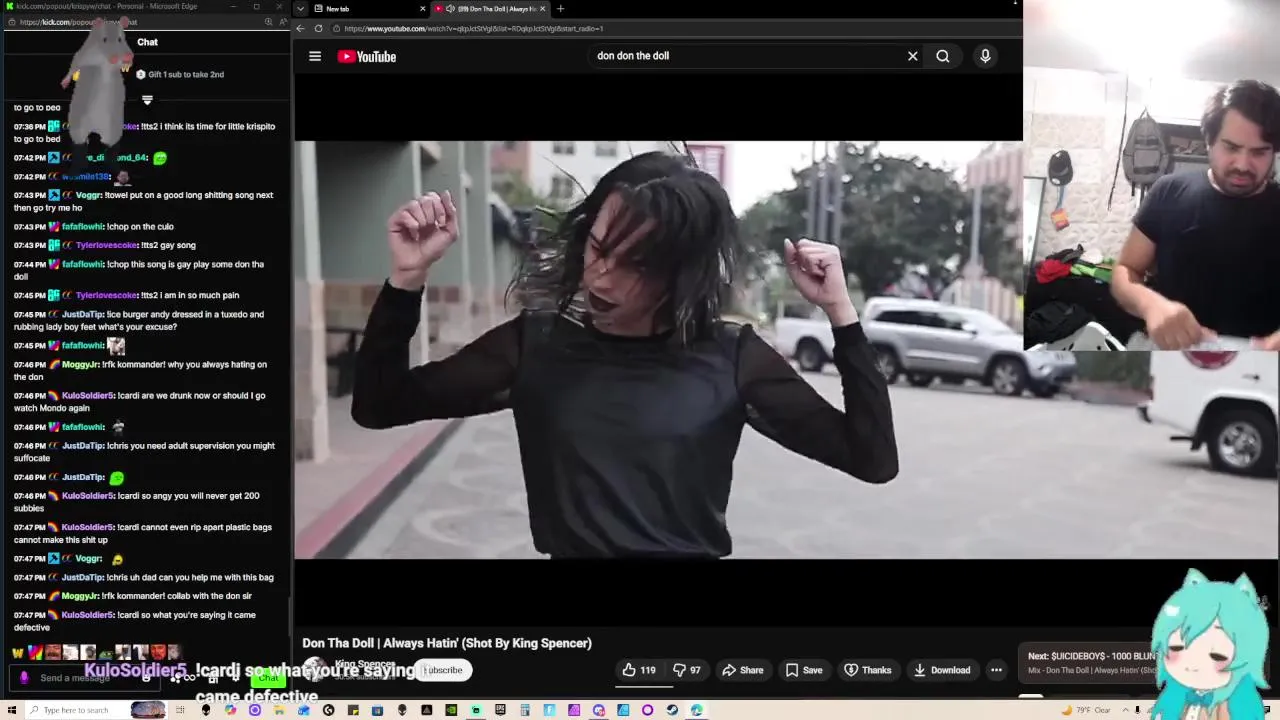Screen dimensions: 1280x720
Task: Open more actions ellipsis under video
Action: pyautogui.click(x=996, y=670)
